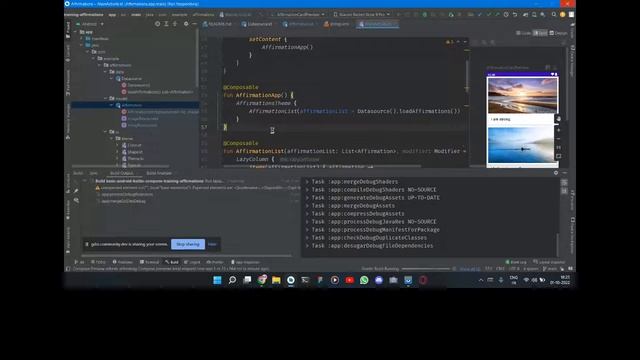The width and height of the screenshot is (640, 360).
Task: Expand the Task :app:desugarDebugFileDependencies line
Action: [308, 246]
